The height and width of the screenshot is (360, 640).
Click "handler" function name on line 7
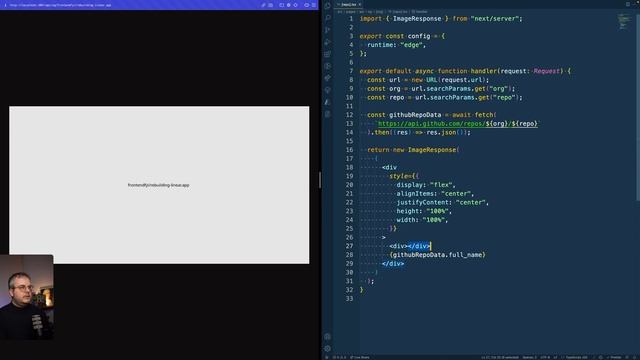[x=483, y=71]
